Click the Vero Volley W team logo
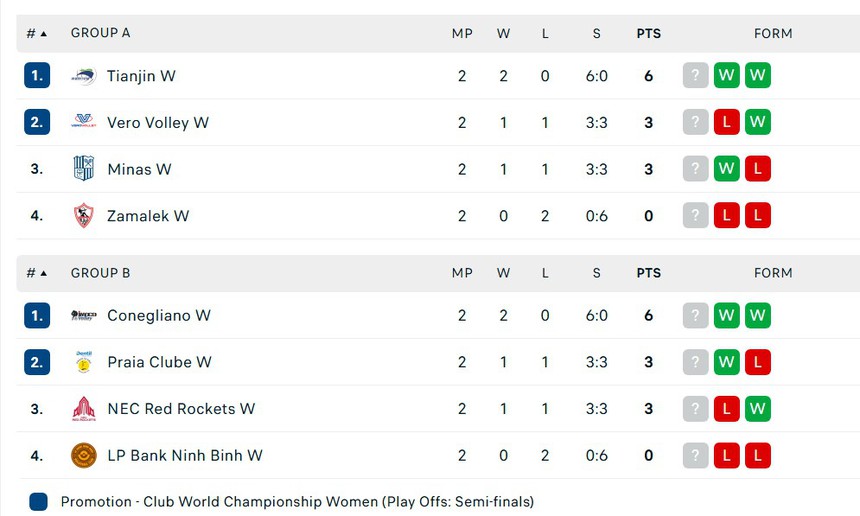 [x=84, y=123]
